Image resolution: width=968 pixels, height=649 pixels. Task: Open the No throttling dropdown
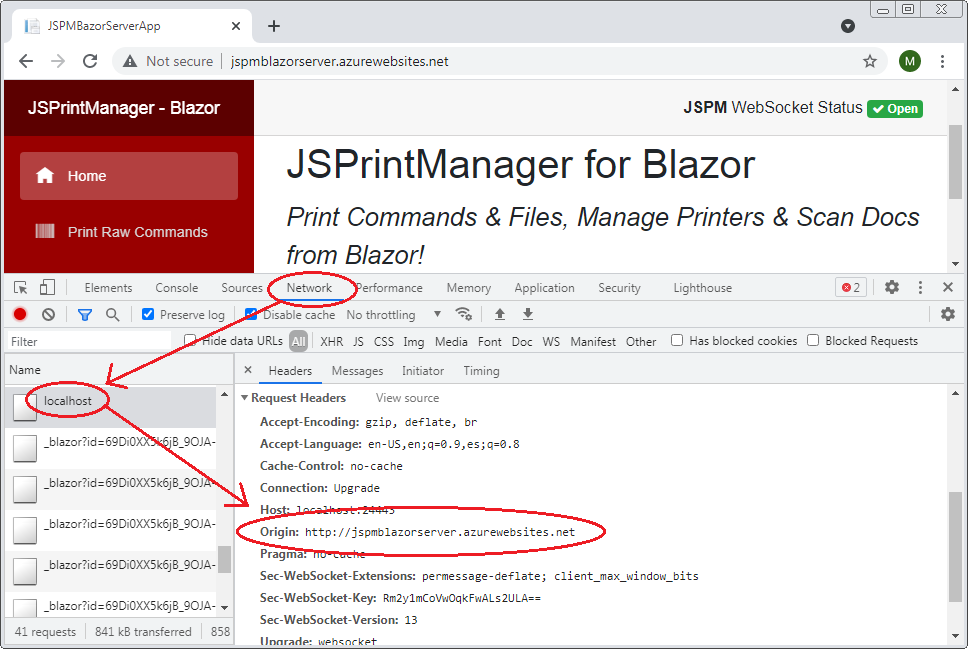[x=394, y=314]
